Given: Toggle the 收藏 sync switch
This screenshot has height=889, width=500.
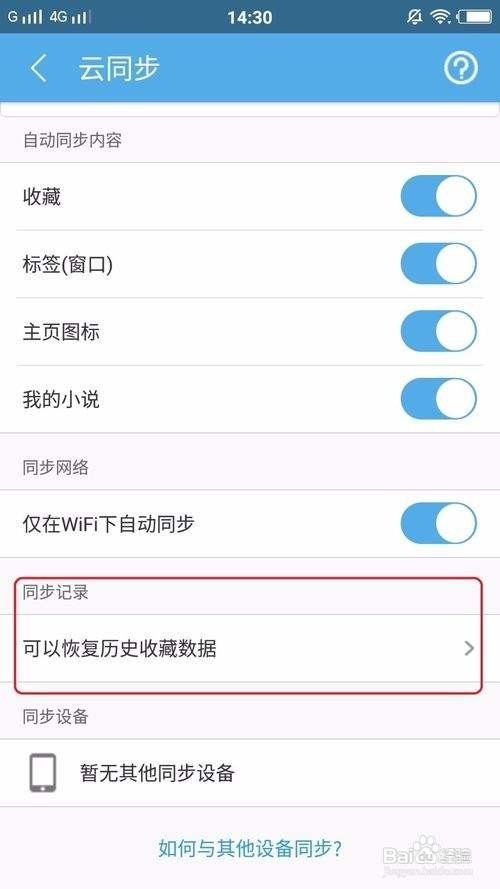Looking at the screenshot, I should [438, 196].
